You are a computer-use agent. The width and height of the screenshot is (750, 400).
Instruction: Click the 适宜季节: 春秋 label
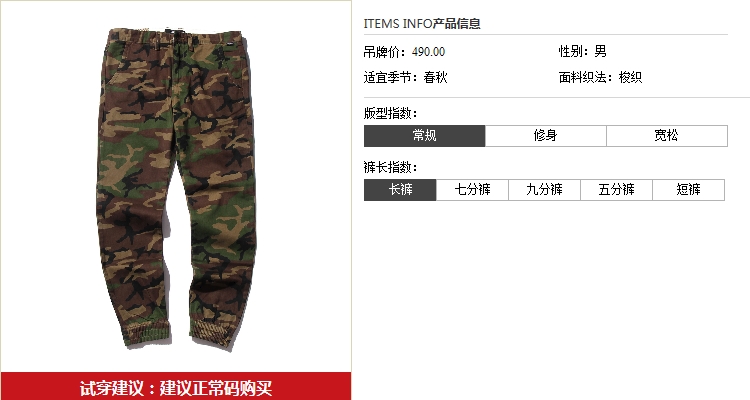click(x=405, y=77)
